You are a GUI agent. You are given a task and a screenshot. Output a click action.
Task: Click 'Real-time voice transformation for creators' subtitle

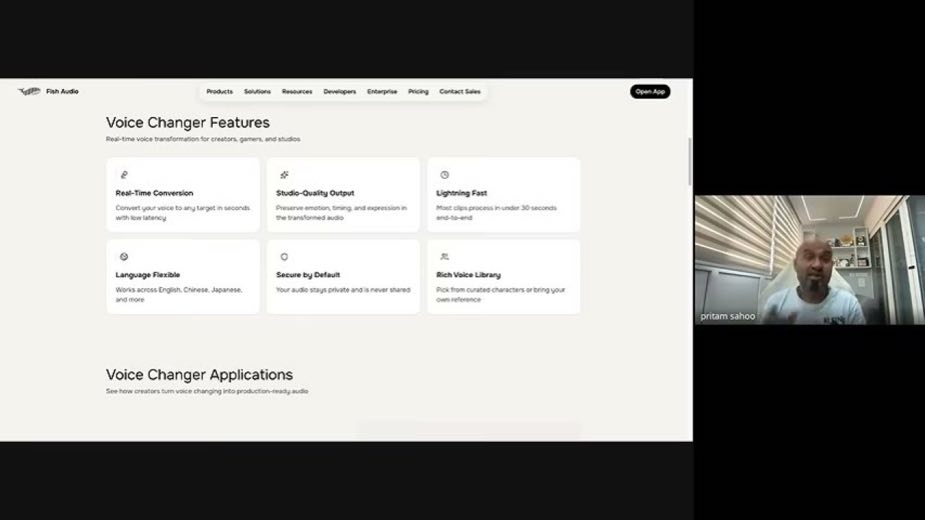click(x=203, y=139)
